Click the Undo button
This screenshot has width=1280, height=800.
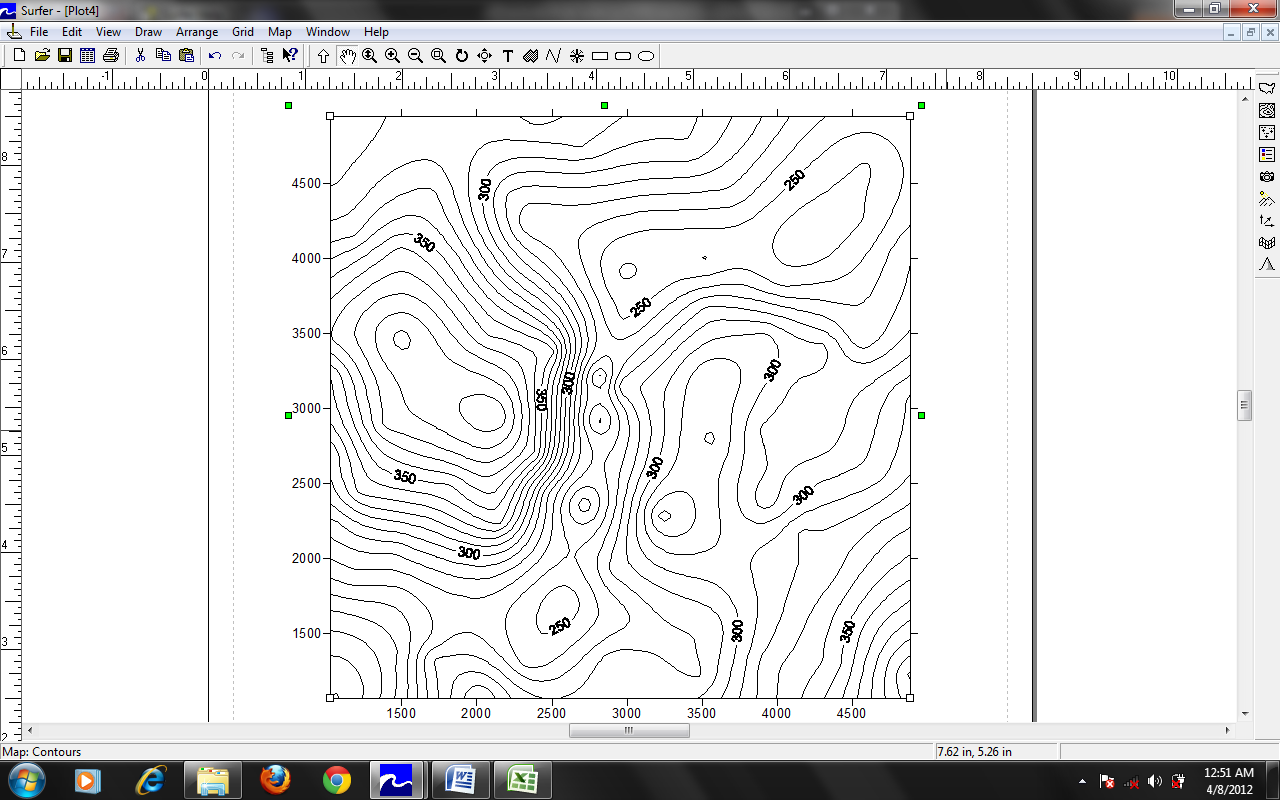click(214, 56)
